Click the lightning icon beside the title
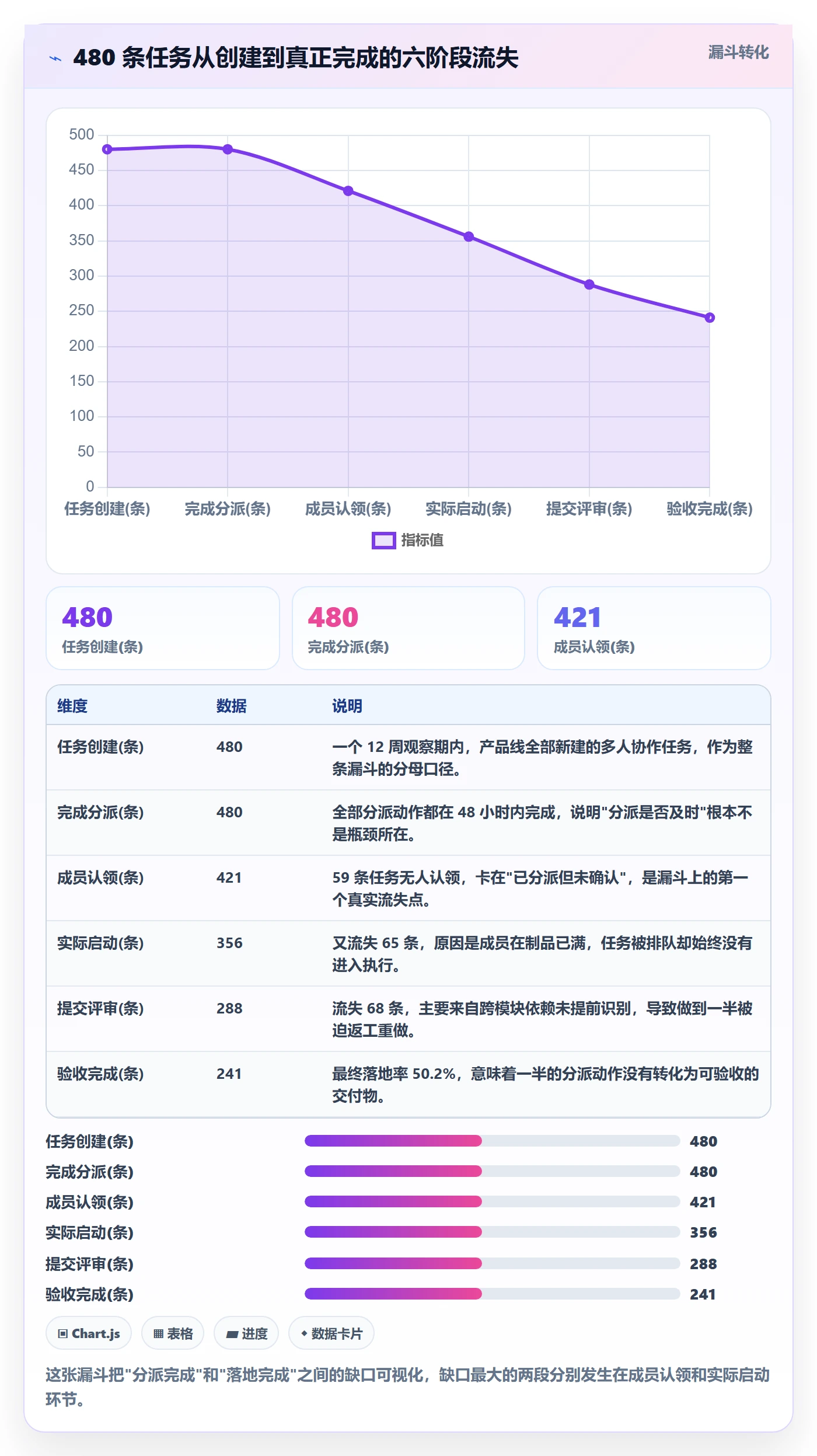817x1456 pixels. (x=55, y=58)
